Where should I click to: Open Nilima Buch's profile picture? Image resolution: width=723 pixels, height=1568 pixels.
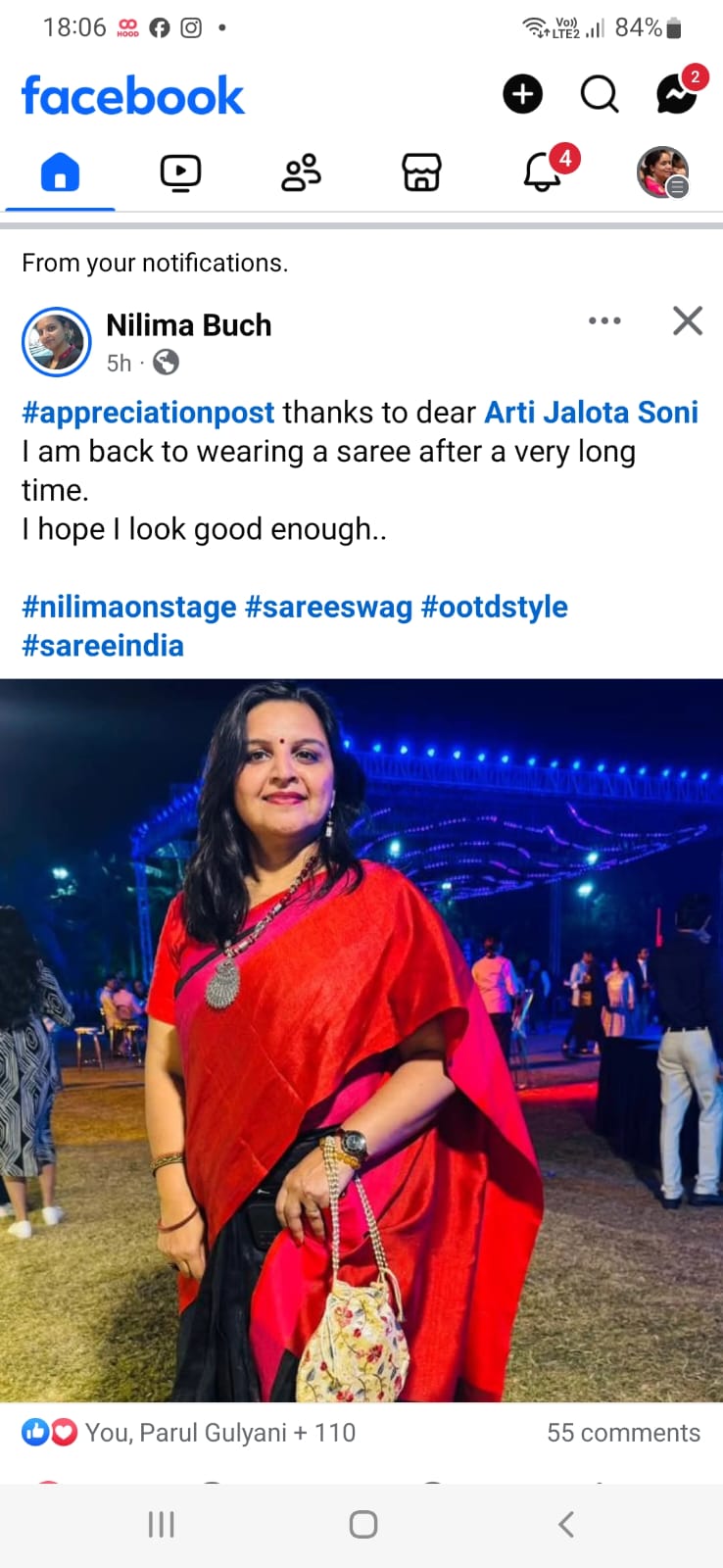tap(57, 342)
